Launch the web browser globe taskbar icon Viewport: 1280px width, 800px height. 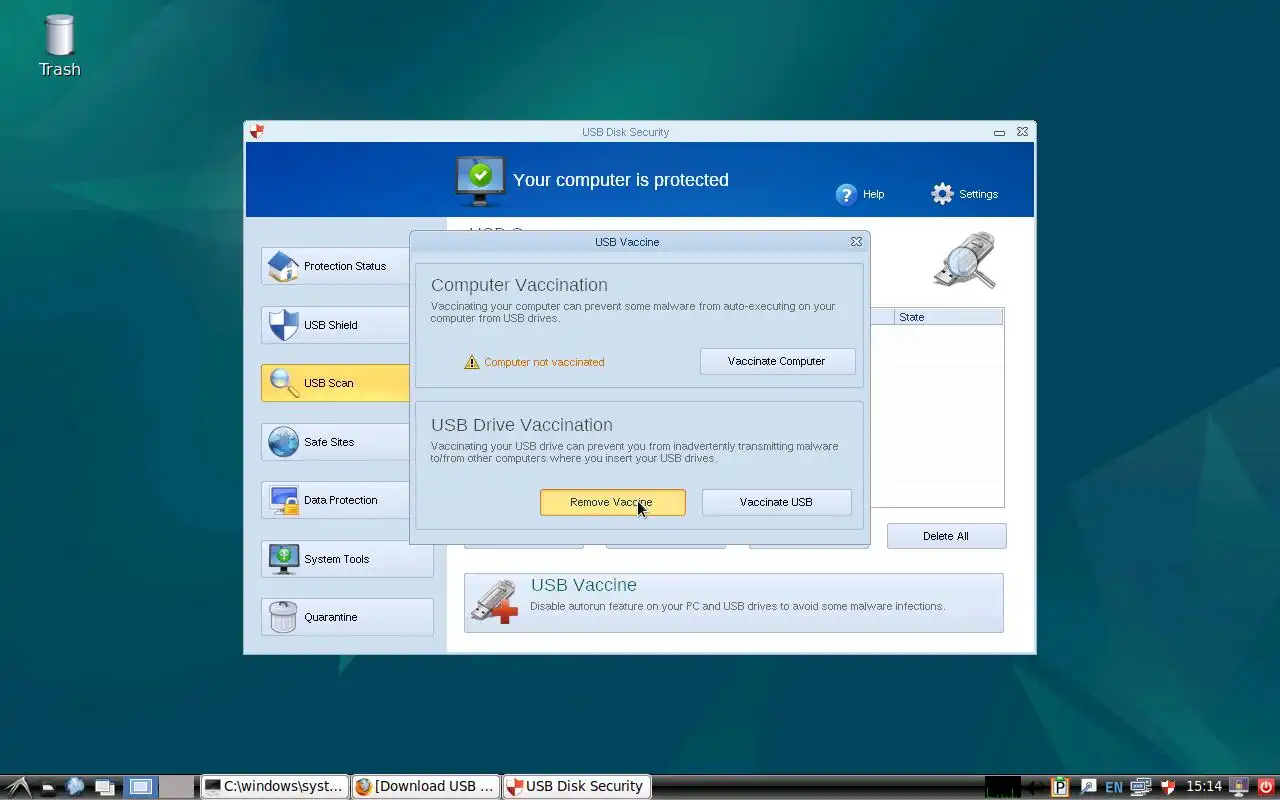[75, 787]
